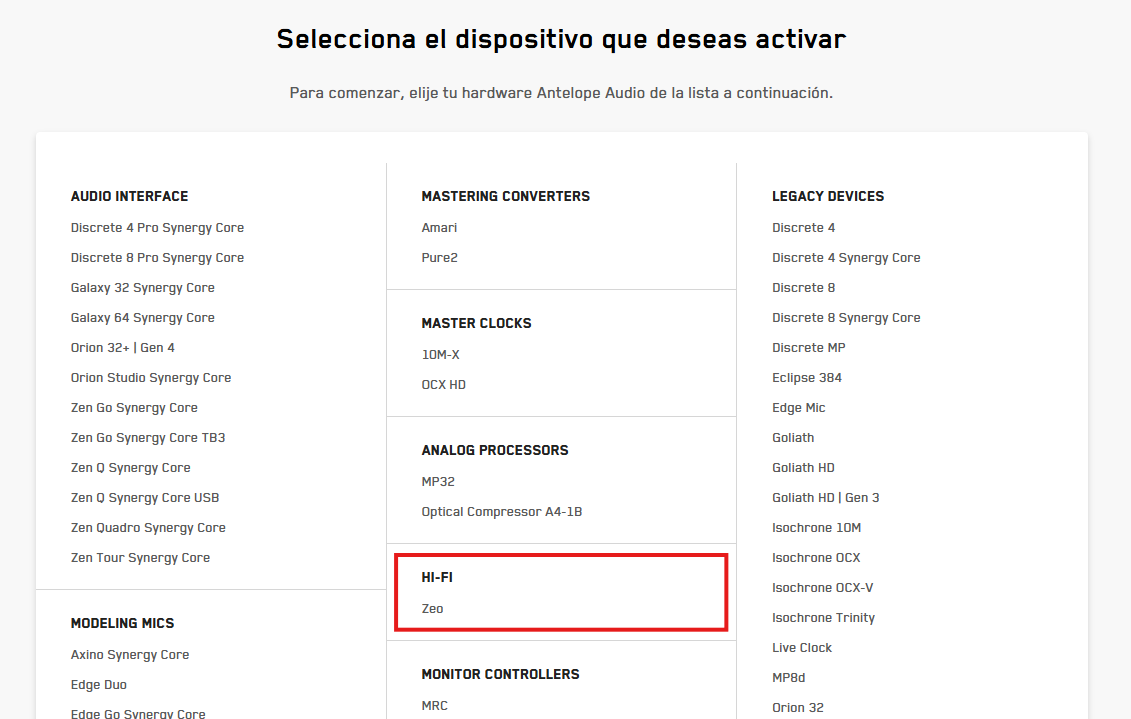The height and width of the screenshot is (719, 1131).
Task: Click the MASTERING CONVERTERS heading
Action: pos(506,196)
